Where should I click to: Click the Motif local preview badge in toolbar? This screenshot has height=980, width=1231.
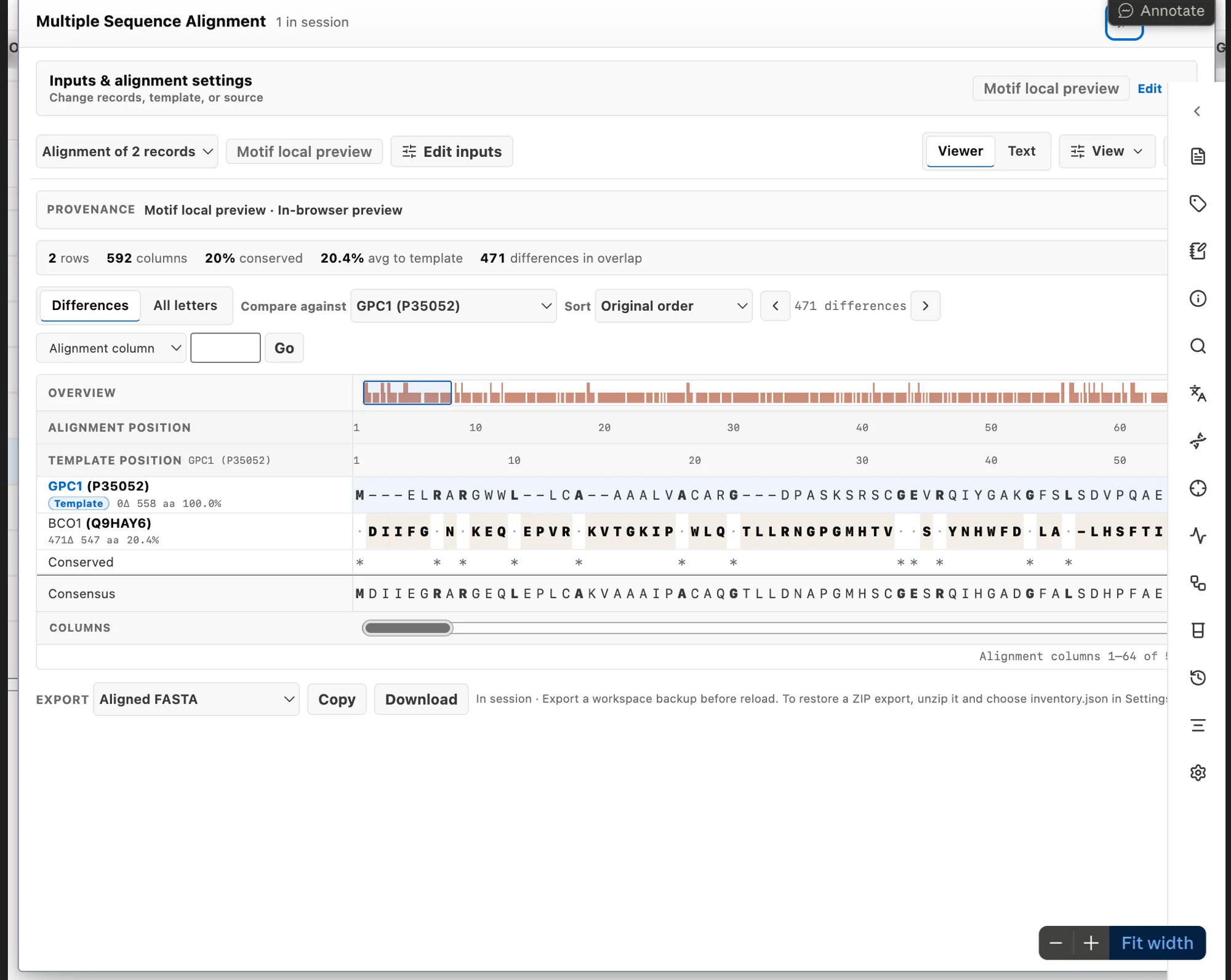click(x=304, y=151)
